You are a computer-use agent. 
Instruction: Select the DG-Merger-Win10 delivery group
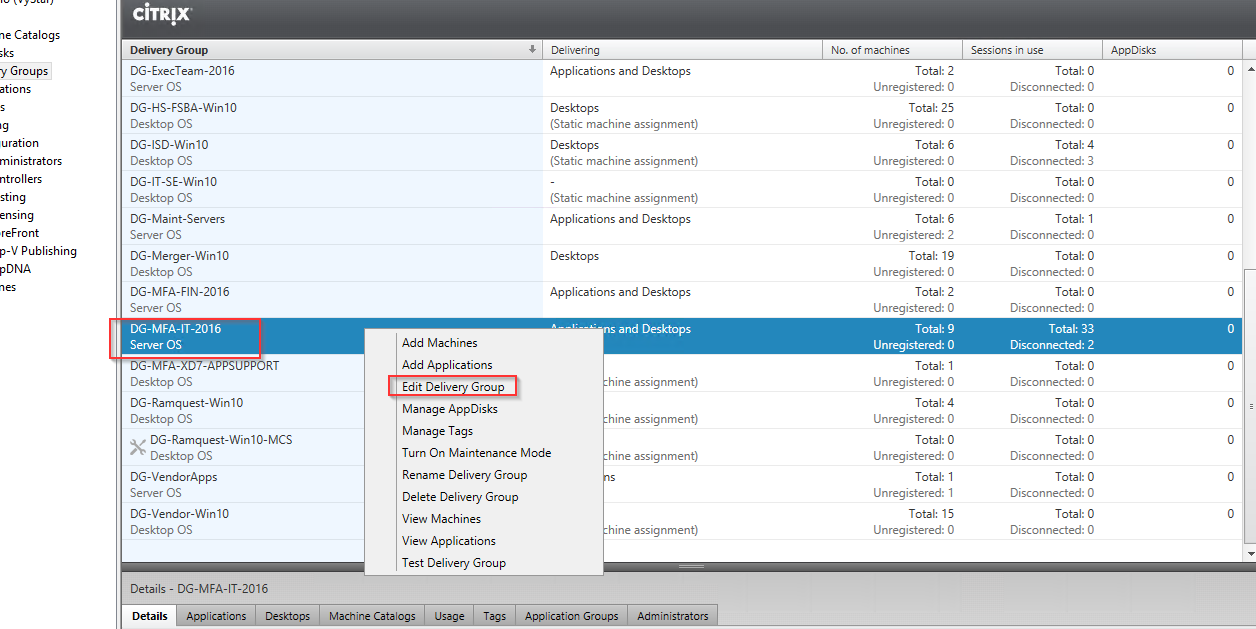pyautogui.click(x=682, y=264)
